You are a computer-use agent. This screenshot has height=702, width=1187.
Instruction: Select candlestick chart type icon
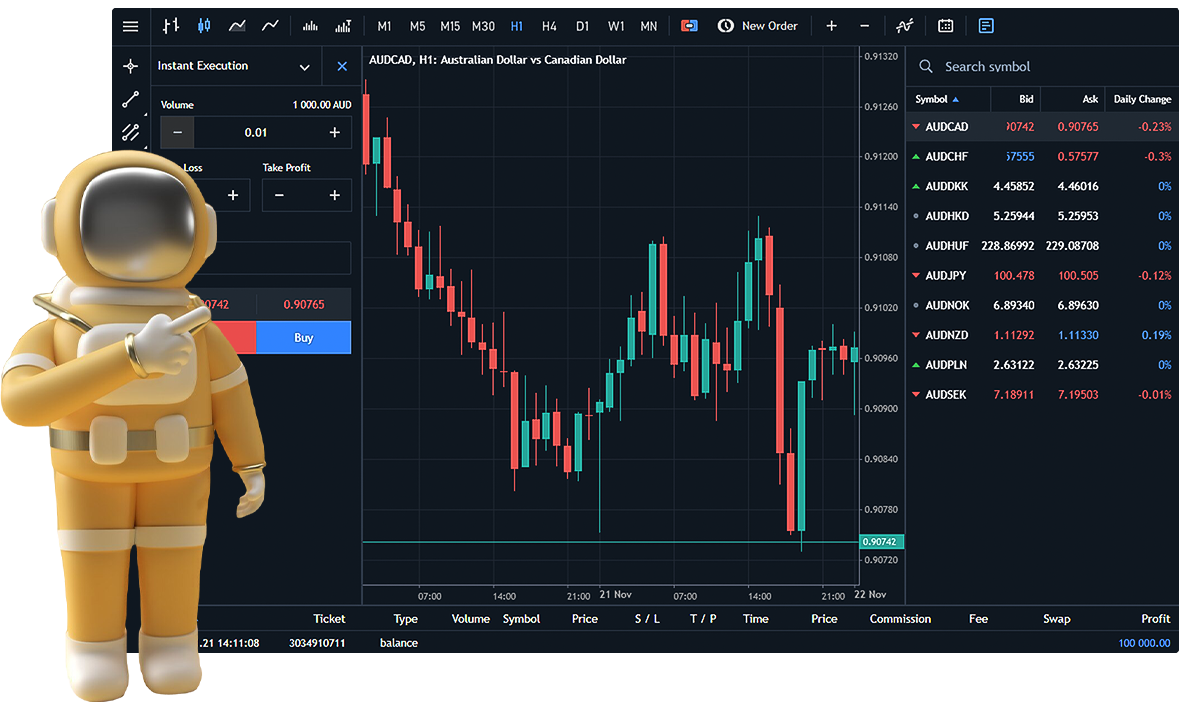[x=204, y=26]
